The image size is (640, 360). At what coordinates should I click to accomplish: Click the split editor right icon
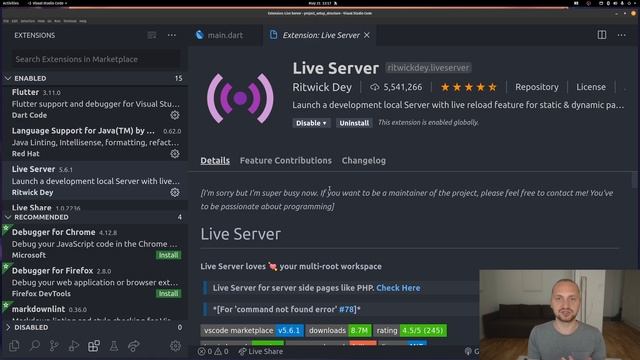click(x=602, y=35)
